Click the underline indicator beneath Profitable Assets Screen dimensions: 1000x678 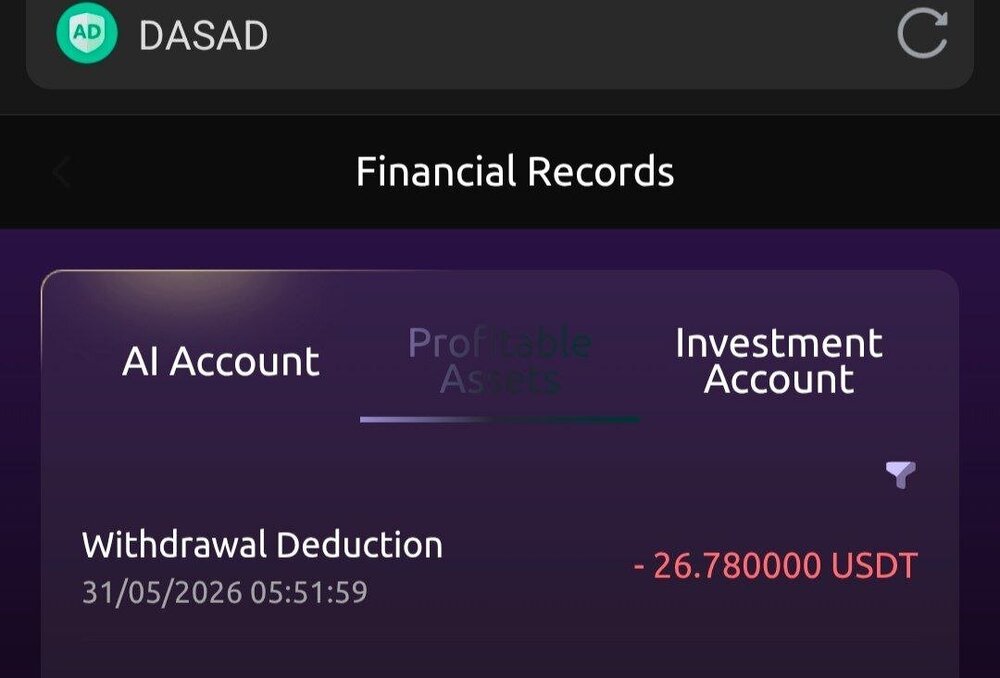pyautogui.click(x=500, y=419)
